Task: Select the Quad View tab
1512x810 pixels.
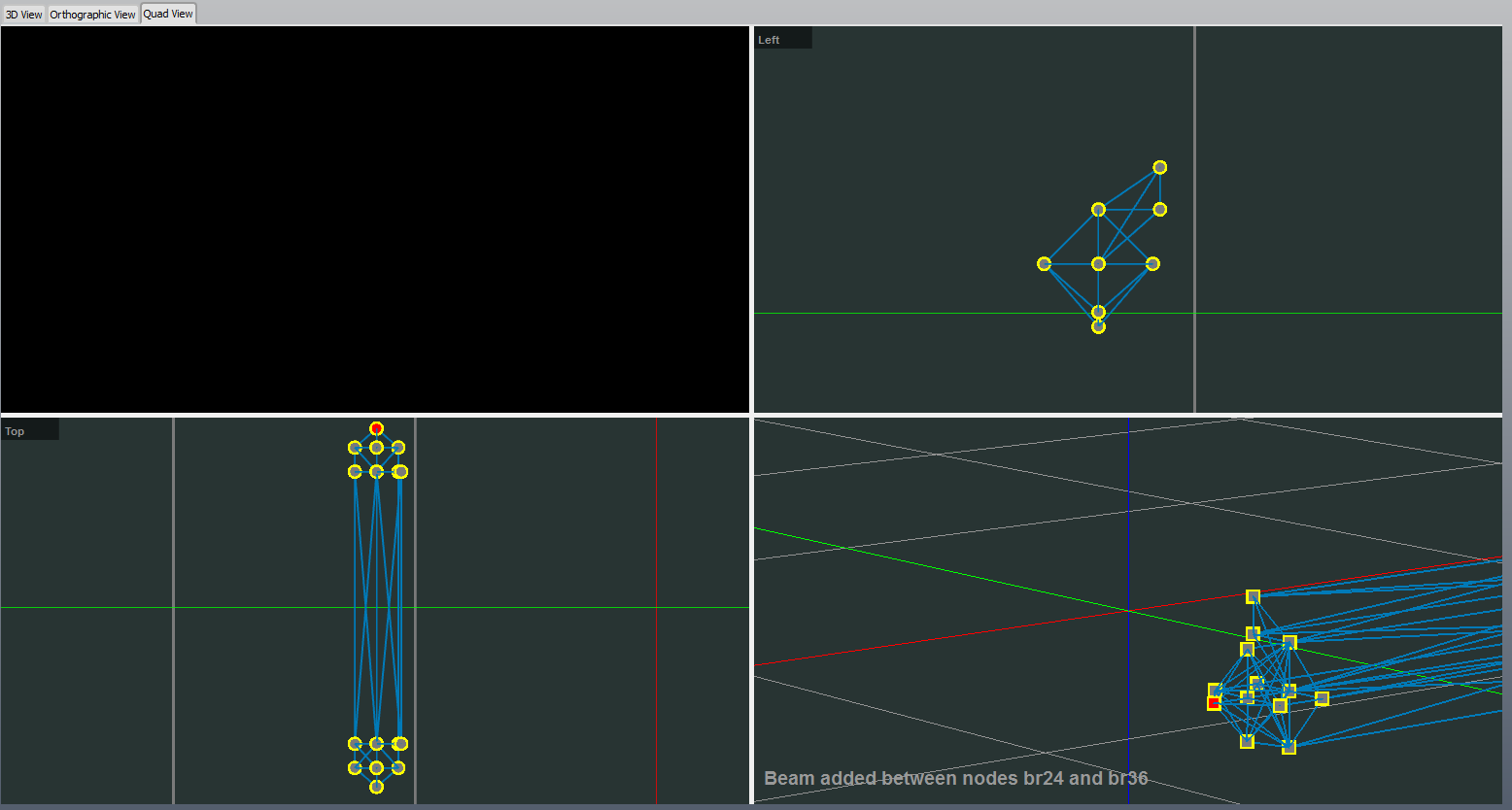Action: coord(168,14)
